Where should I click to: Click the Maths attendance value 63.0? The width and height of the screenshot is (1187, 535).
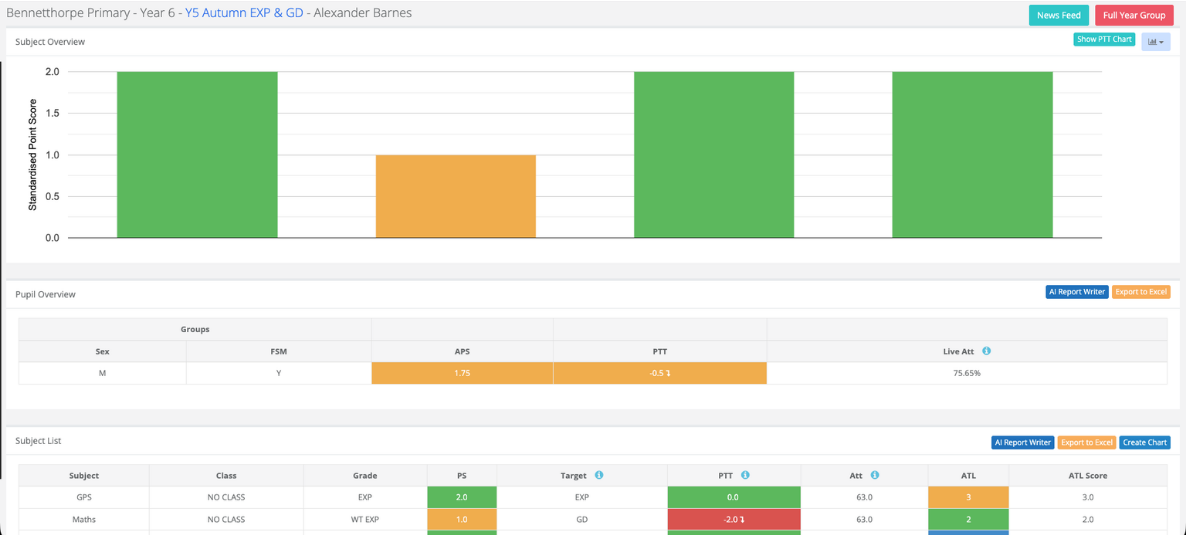coord(865,519)
